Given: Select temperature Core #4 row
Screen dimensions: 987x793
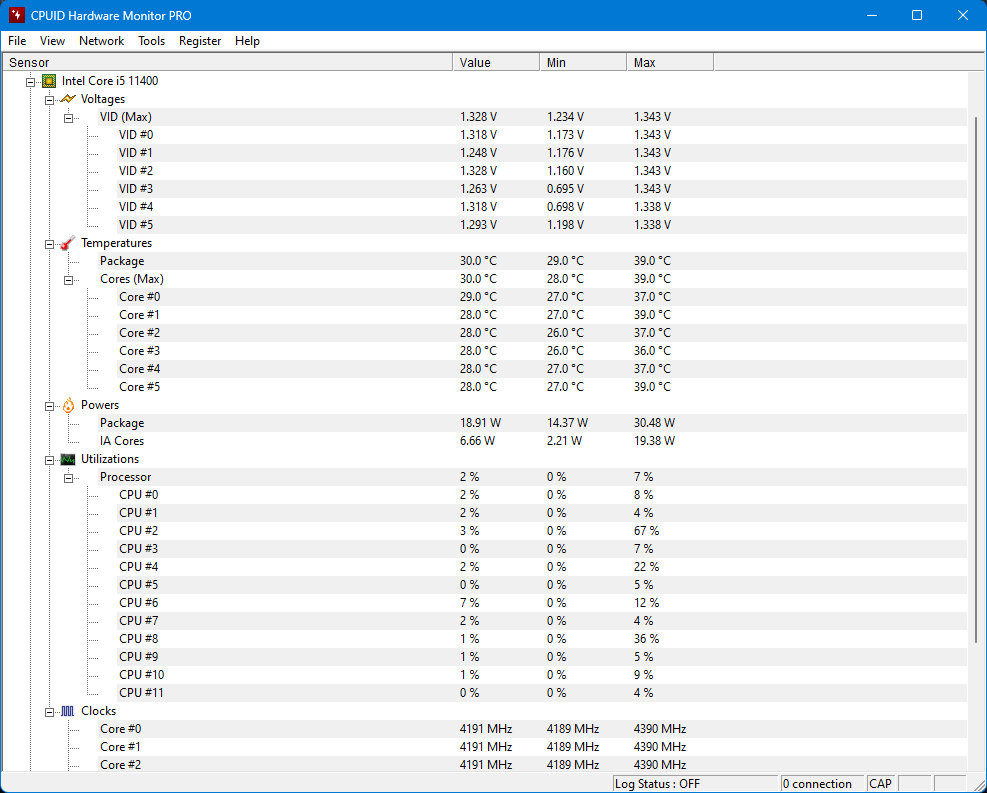Looking at the screenshot, I should [542, 369].
